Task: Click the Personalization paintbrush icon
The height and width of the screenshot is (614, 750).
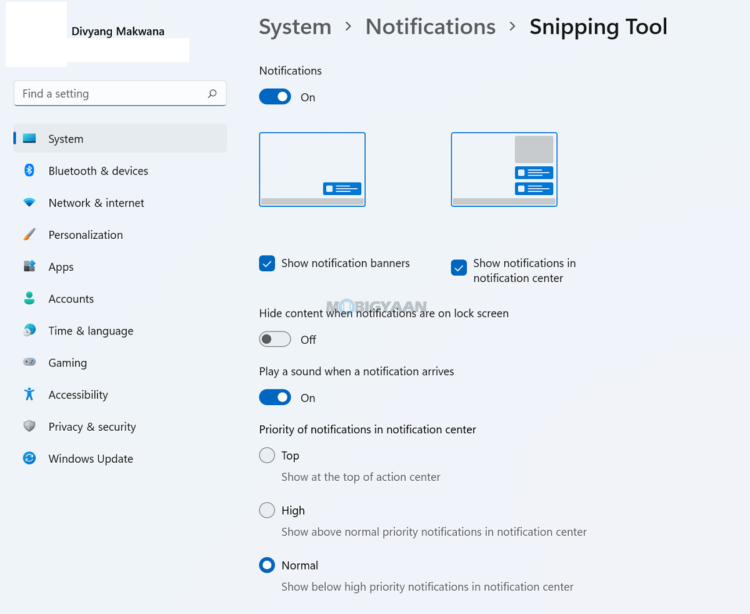Action: pyautogui.click(x=29, y=234)
